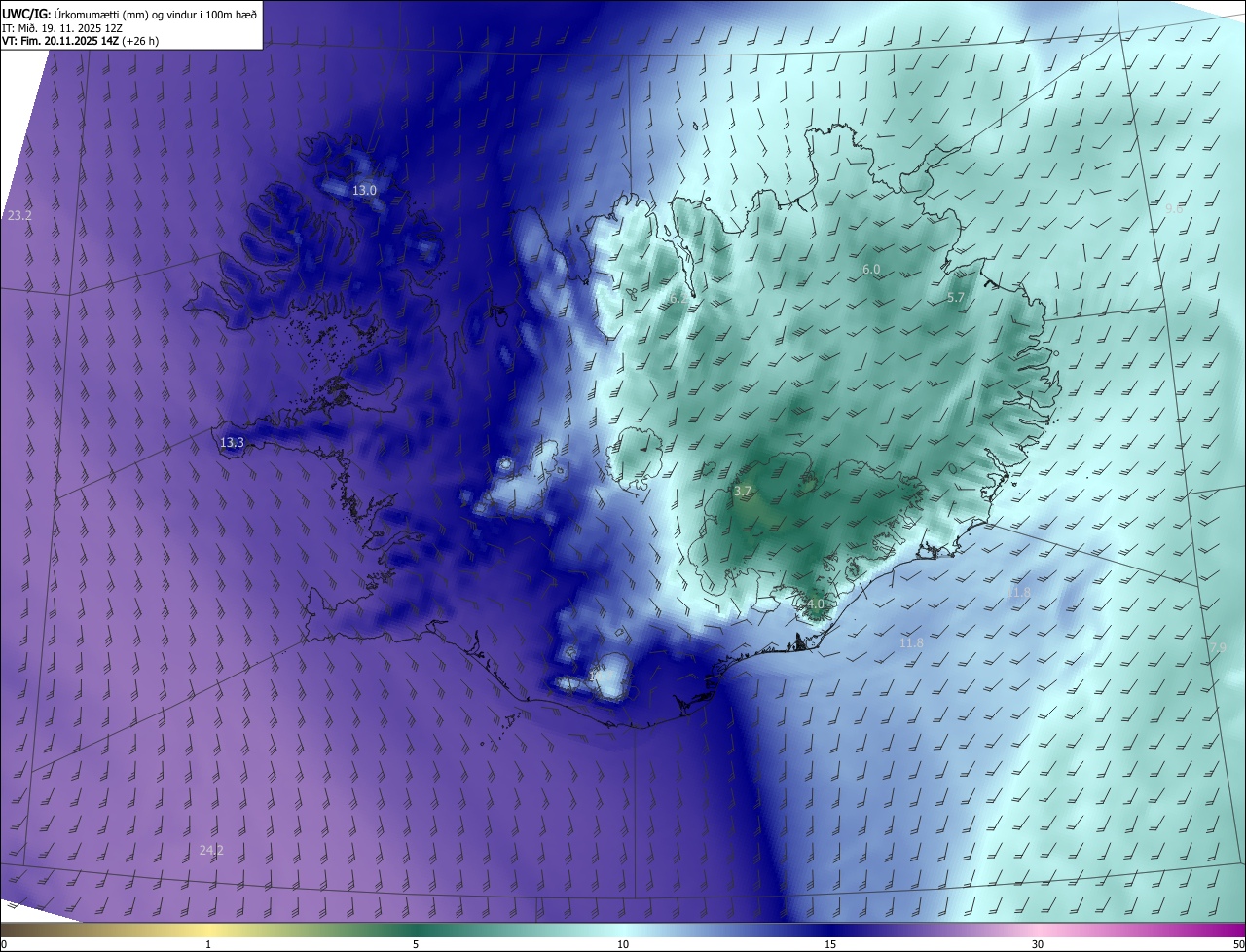This screenshot has width=1246, height=952.
Task: Click the 3.7 value on the glacier
Action: (743, 492)
